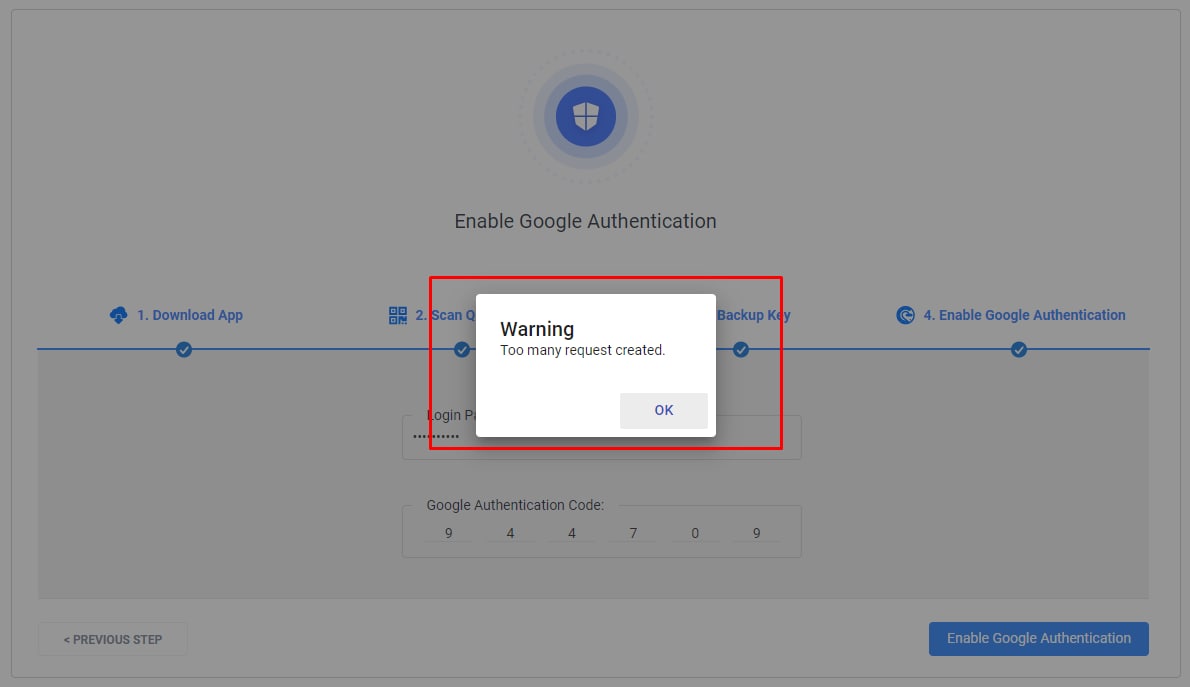
Task: Go back with Previous Step button
Action: pyautogui.click(x=112, y=639)
